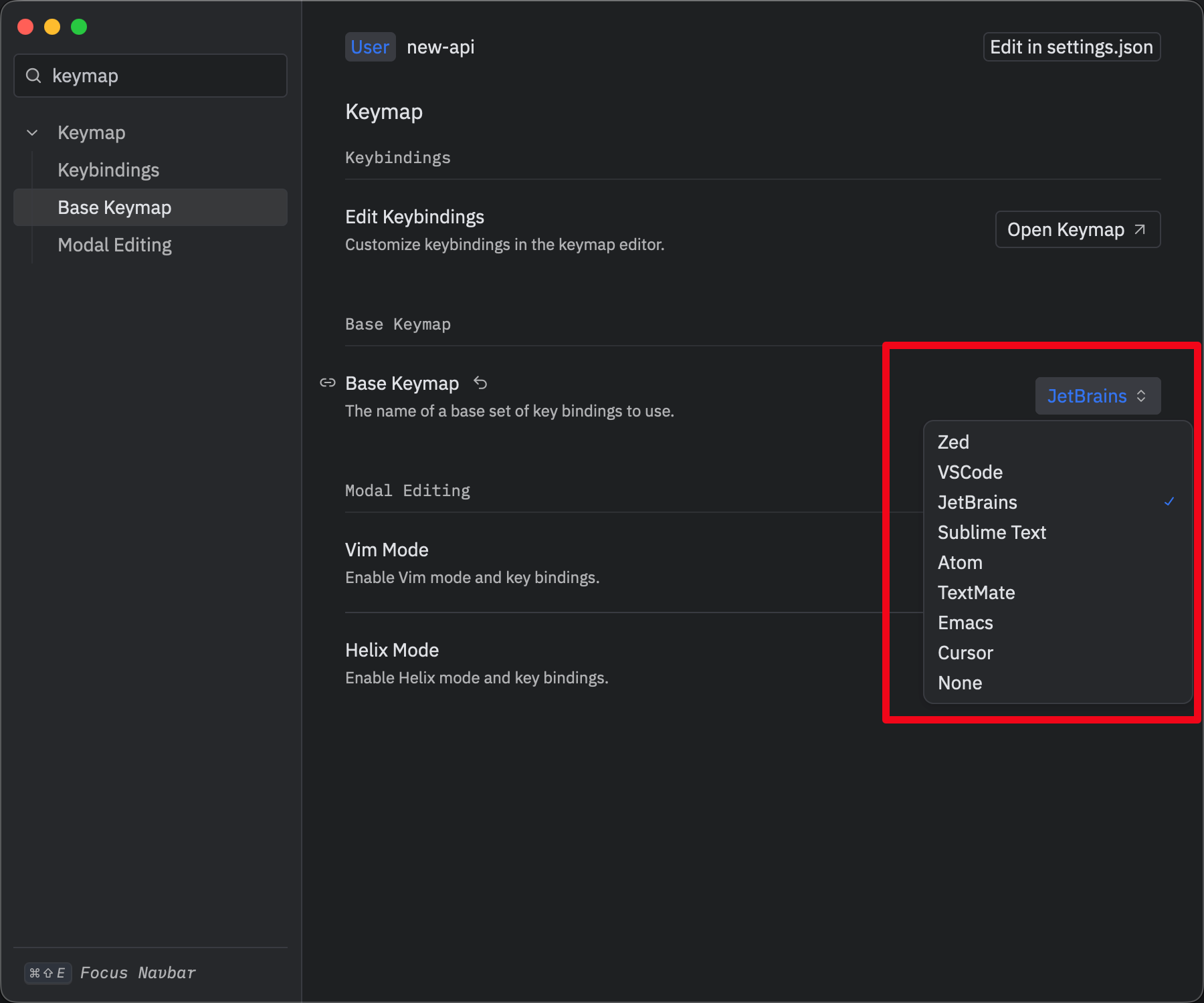The height and width of the screenshot is (1003, 1204).
Task: Select Zed from keymap list
Action: coord(1058,442)
